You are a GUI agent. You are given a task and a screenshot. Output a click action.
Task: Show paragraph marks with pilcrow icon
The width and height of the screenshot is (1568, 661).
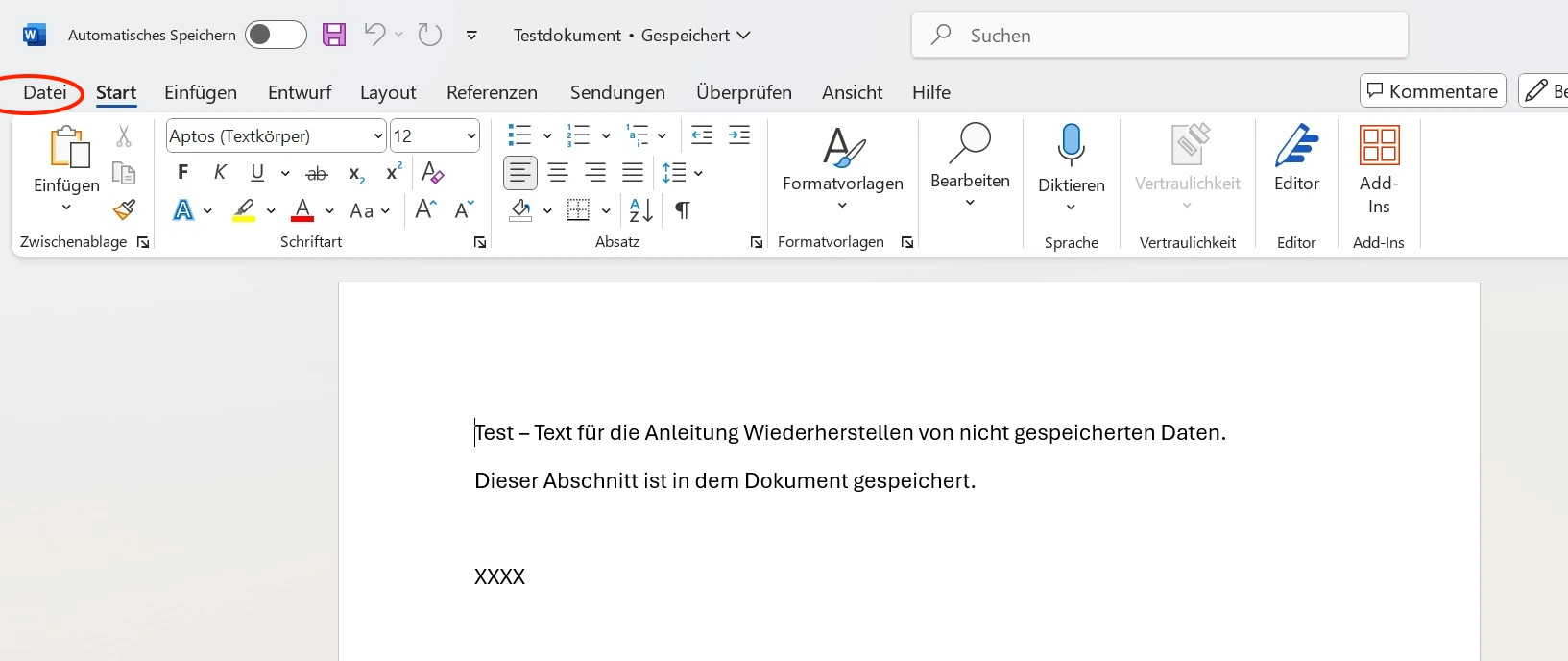click(682, 210)
